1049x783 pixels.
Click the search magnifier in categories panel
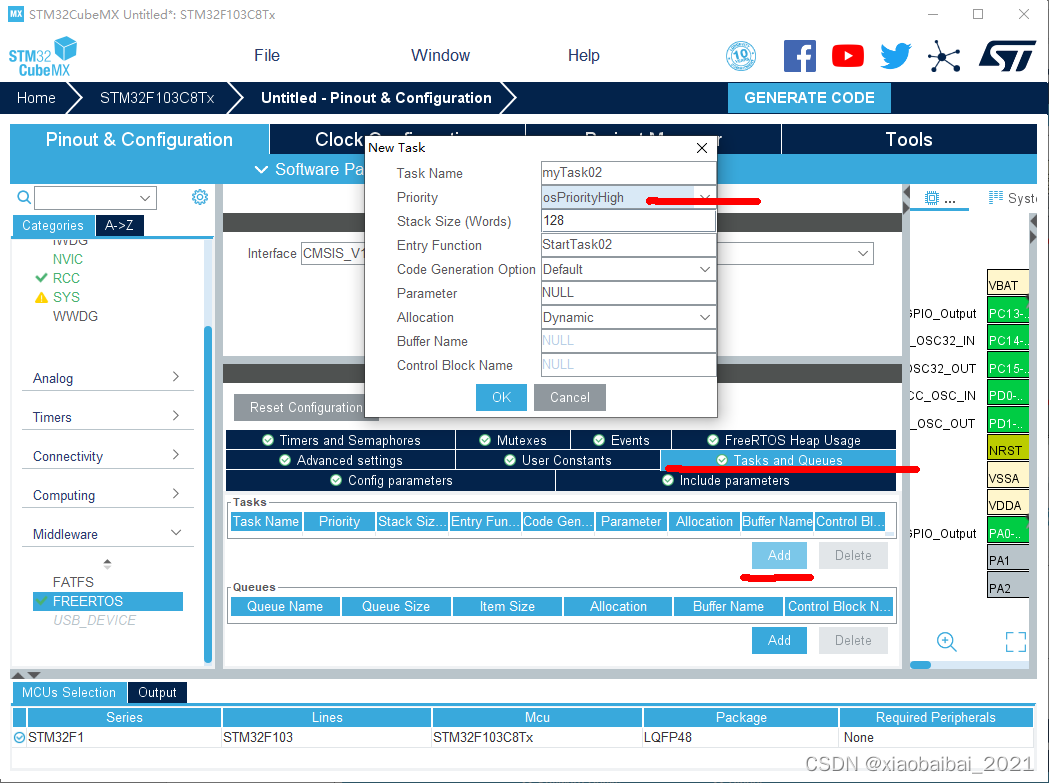pyautogui.click(x=24, y=197)
